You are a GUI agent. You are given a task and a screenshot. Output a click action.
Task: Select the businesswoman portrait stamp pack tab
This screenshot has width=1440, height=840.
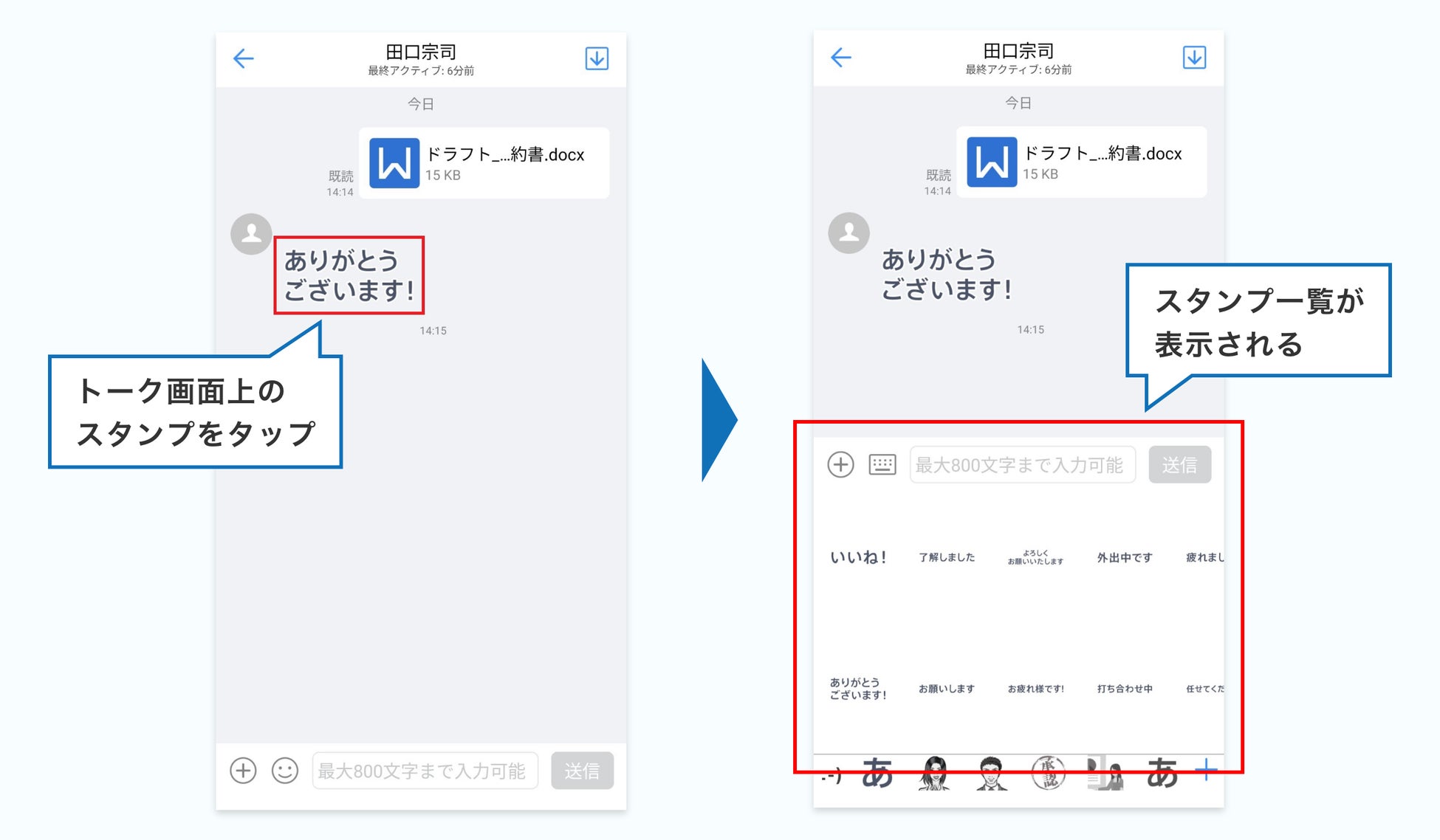[934, 774]
